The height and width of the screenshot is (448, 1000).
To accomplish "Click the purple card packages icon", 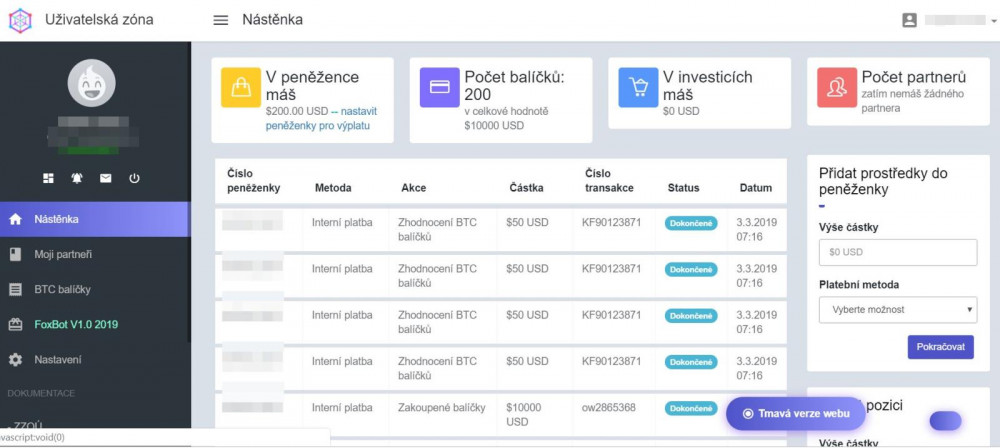I will (x=439, y=87).
